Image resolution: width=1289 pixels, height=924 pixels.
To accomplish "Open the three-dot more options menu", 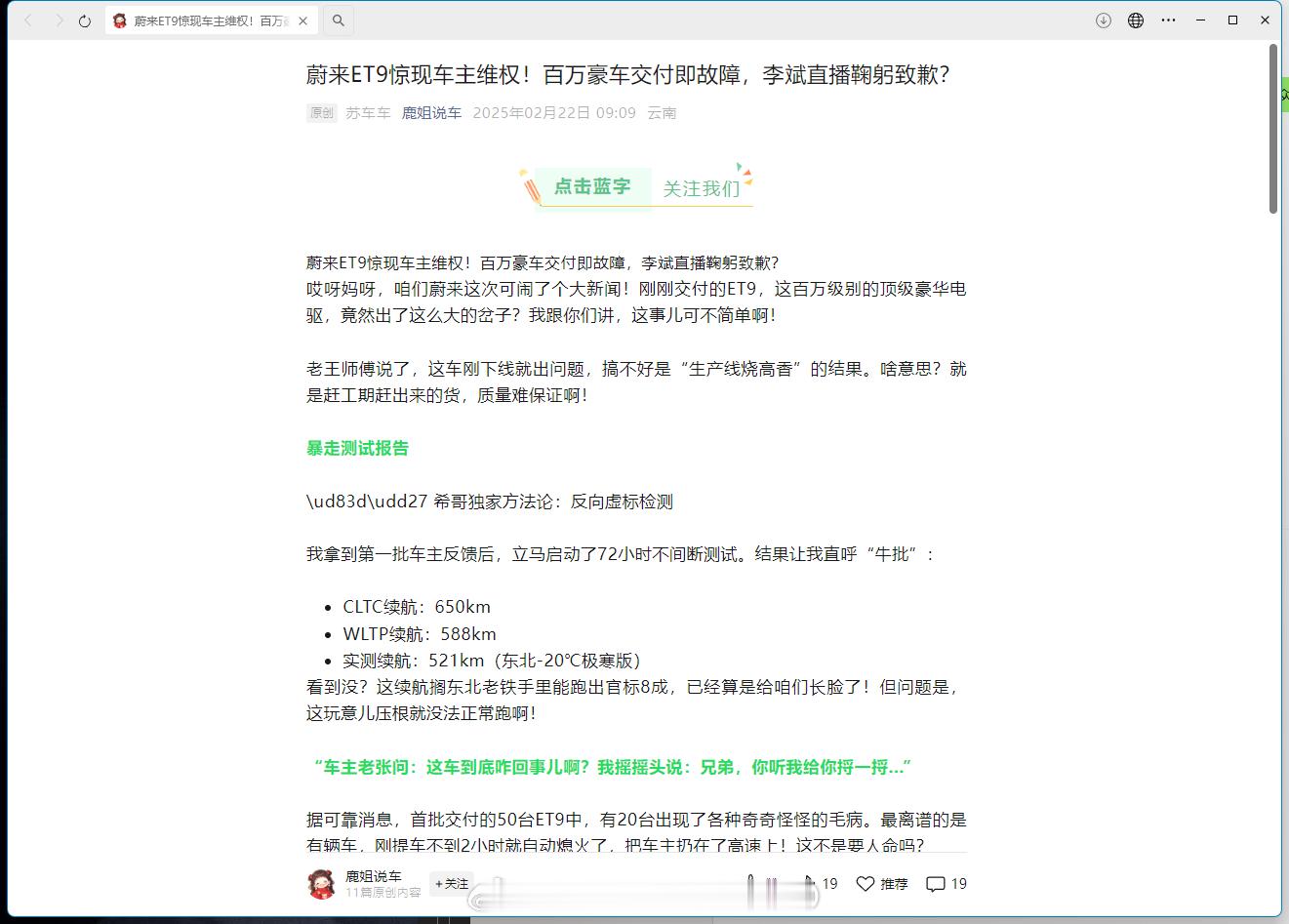I will (1168, 20).
